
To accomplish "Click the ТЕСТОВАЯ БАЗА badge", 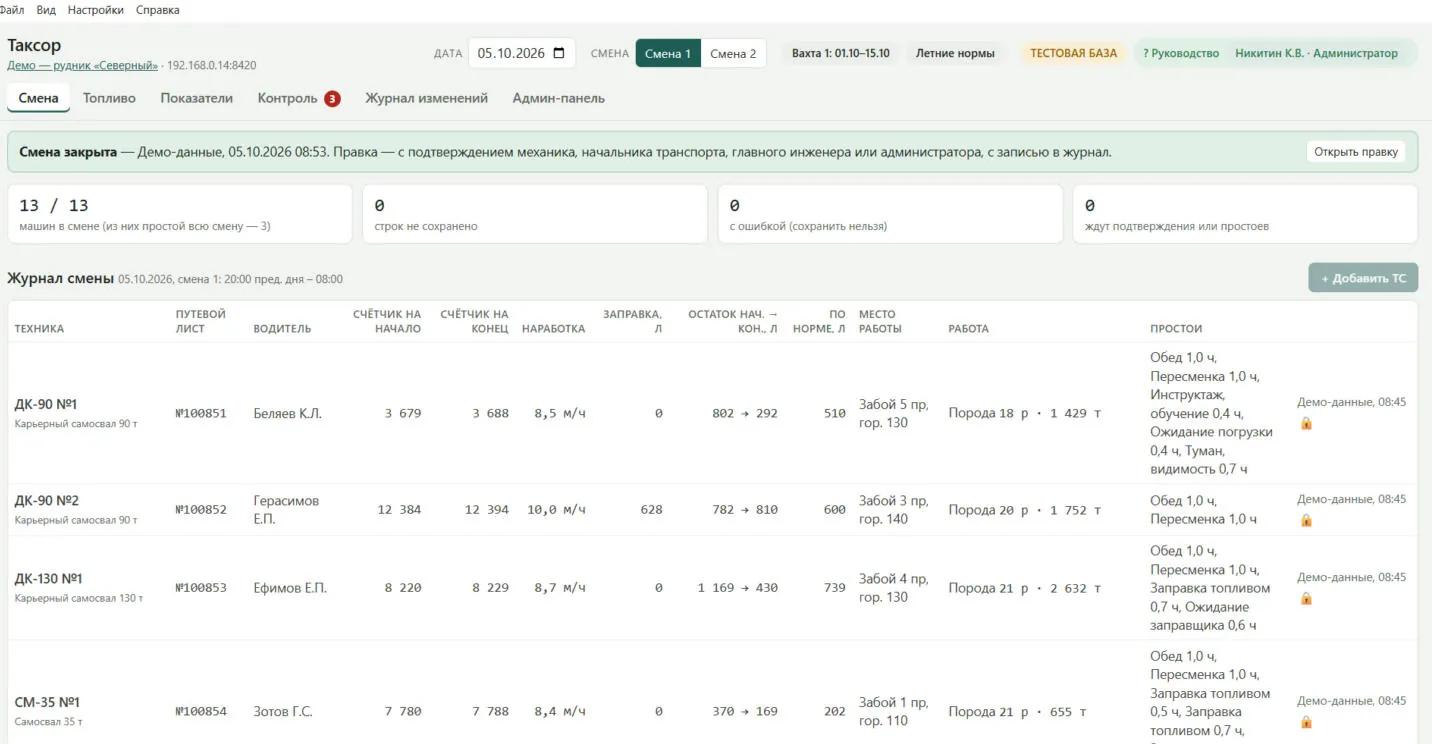I will click(1073, 53).
